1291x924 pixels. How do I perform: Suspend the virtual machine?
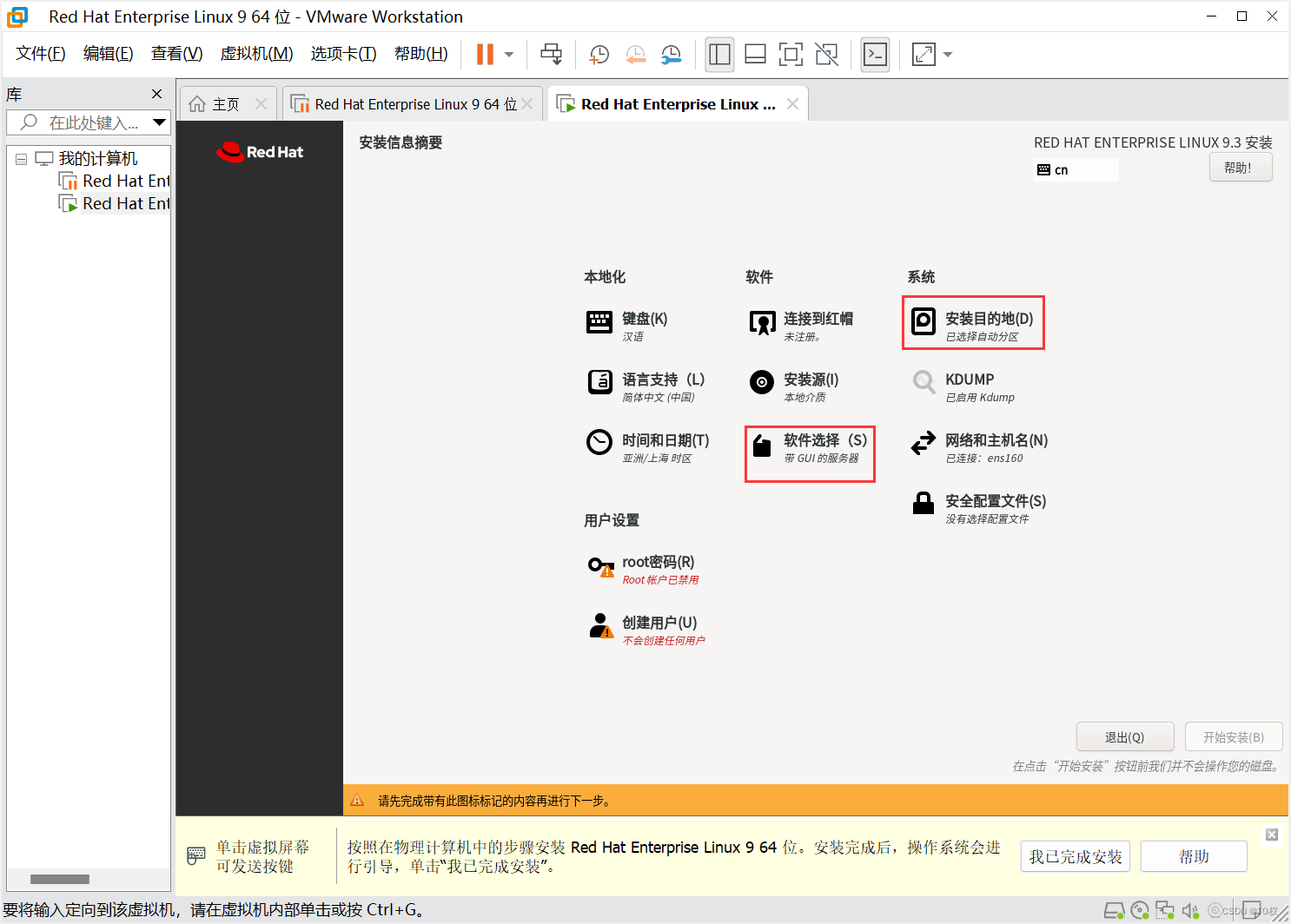(x=483, y=54)
